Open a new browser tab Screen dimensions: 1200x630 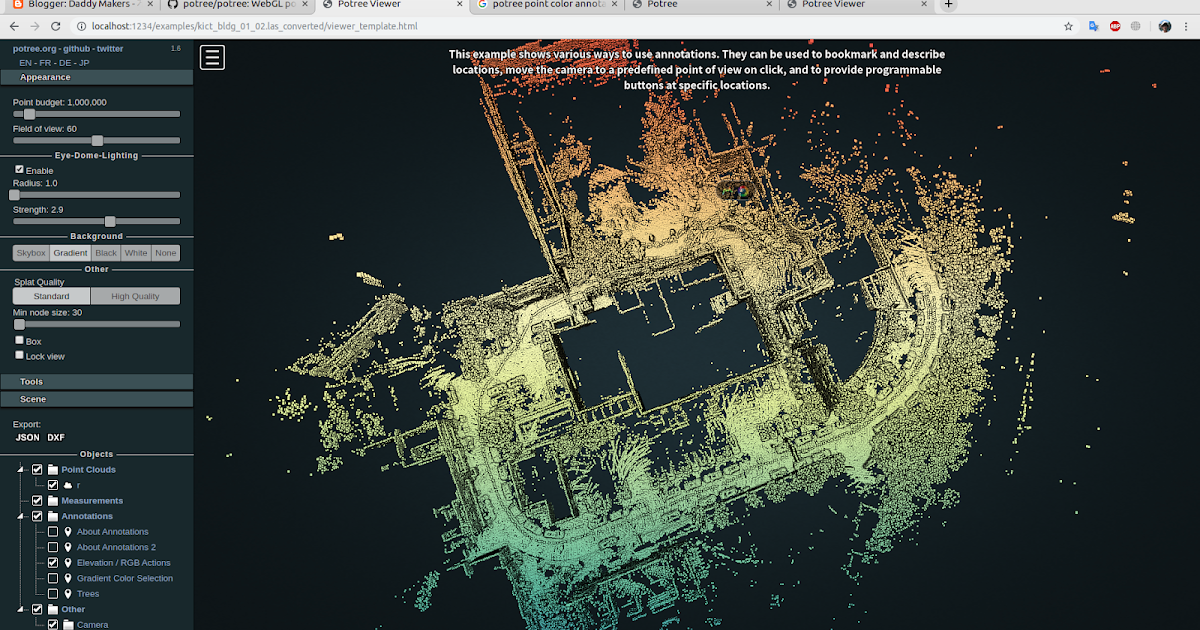[x=949, y=5]
